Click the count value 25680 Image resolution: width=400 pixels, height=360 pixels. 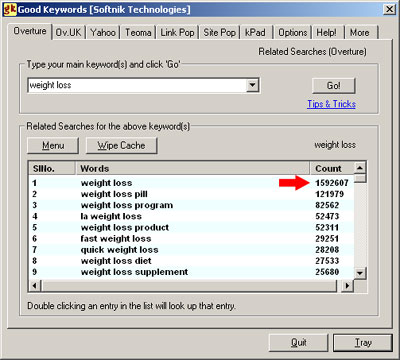click(x=327, y=272)
